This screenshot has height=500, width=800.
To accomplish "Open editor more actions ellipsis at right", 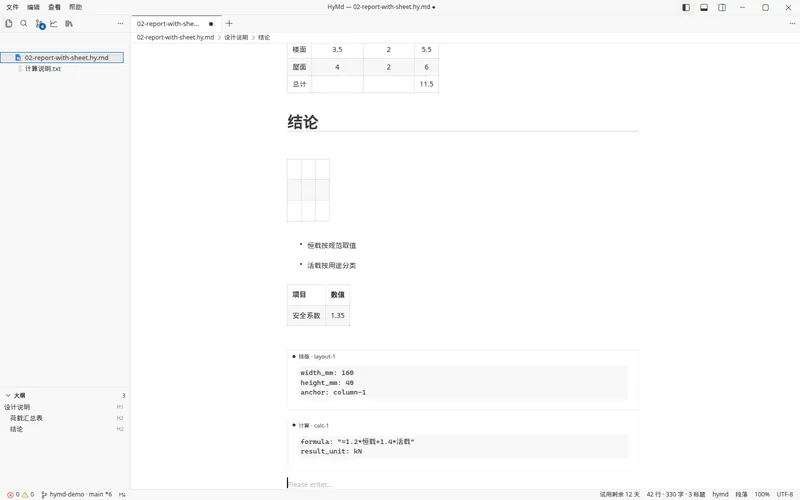I will point(792,23).
